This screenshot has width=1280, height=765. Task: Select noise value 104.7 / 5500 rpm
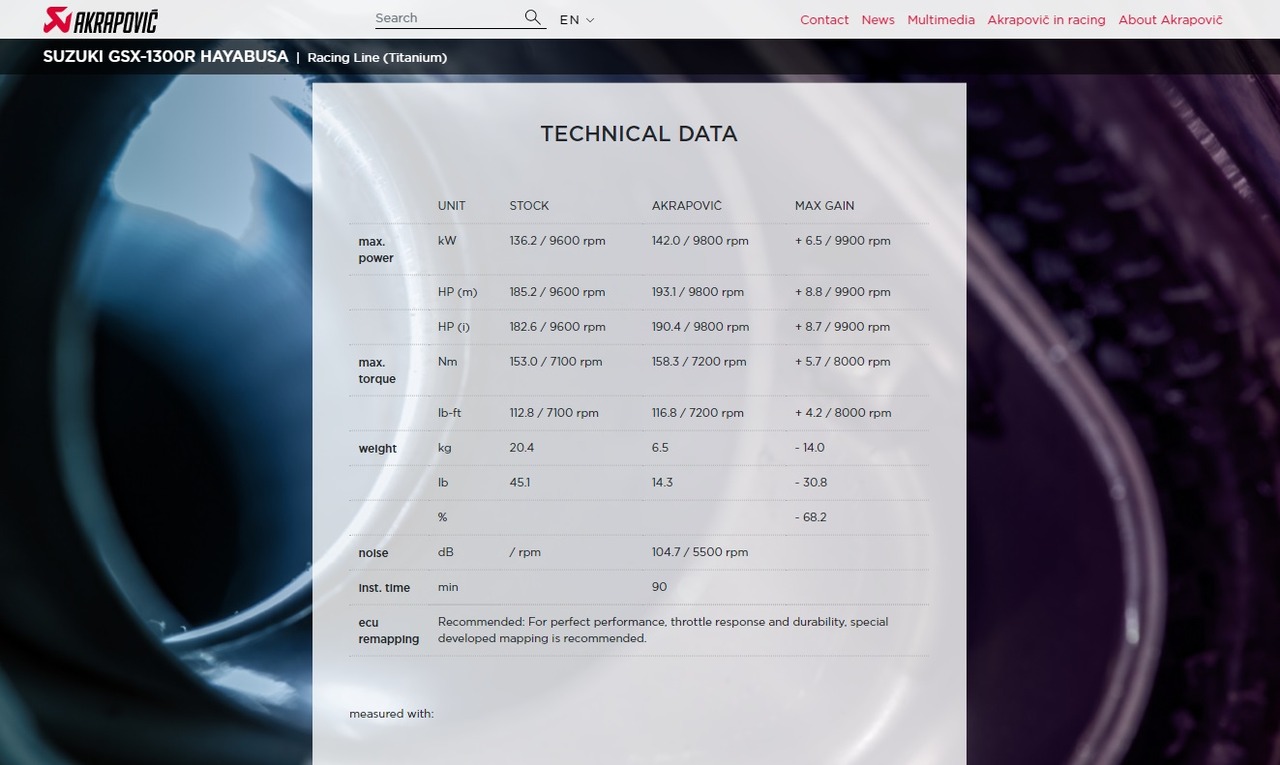tap(700, 552)
